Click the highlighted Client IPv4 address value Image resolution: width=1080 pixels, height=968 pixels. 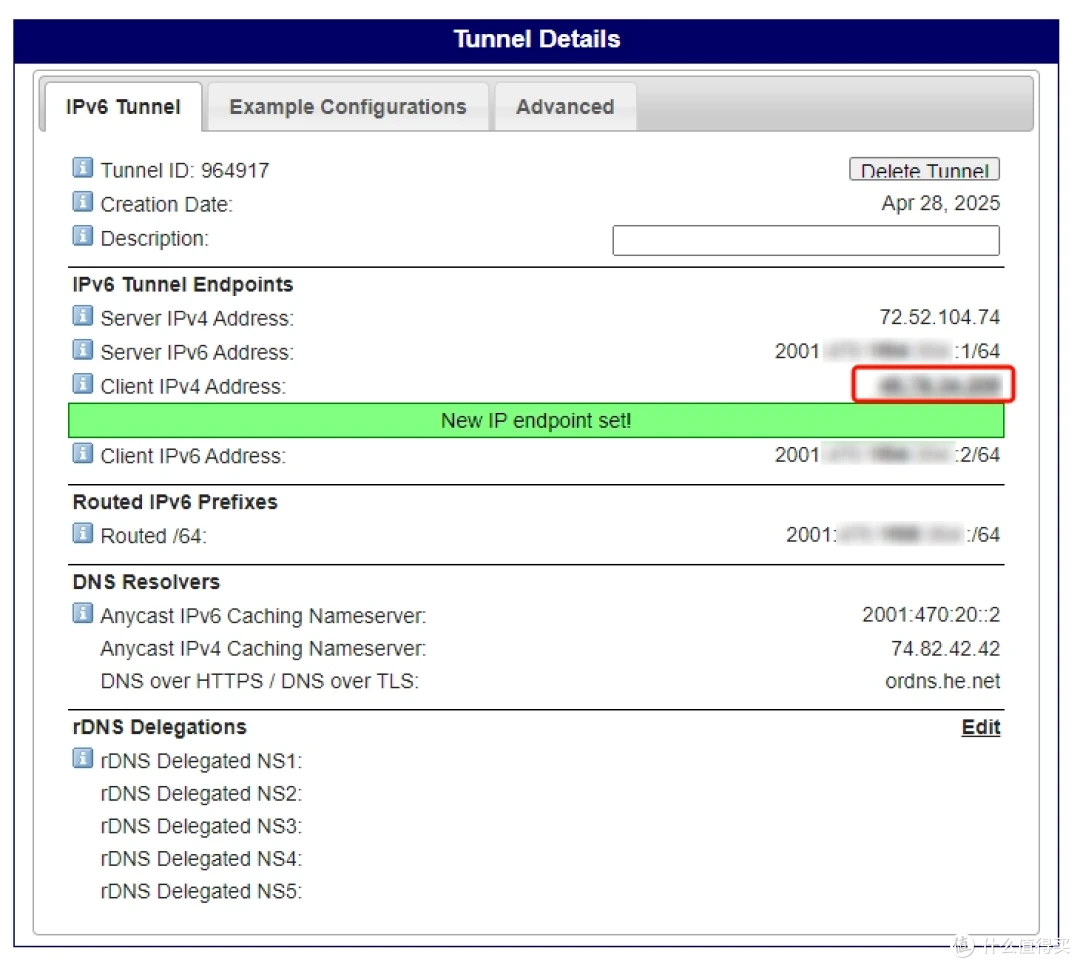932,384
